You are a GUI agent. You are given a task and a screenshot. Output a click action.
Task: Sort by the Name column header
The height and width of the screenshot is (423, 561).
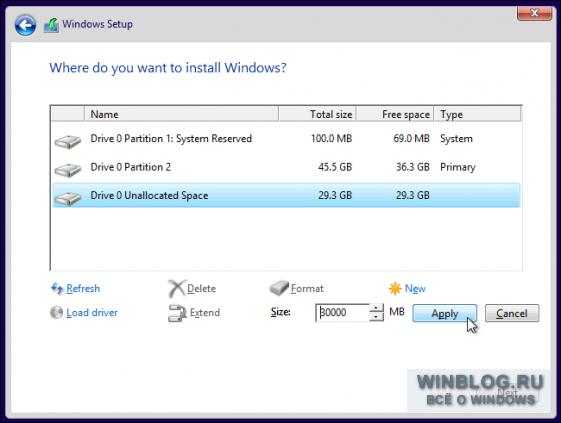point(181,114)
